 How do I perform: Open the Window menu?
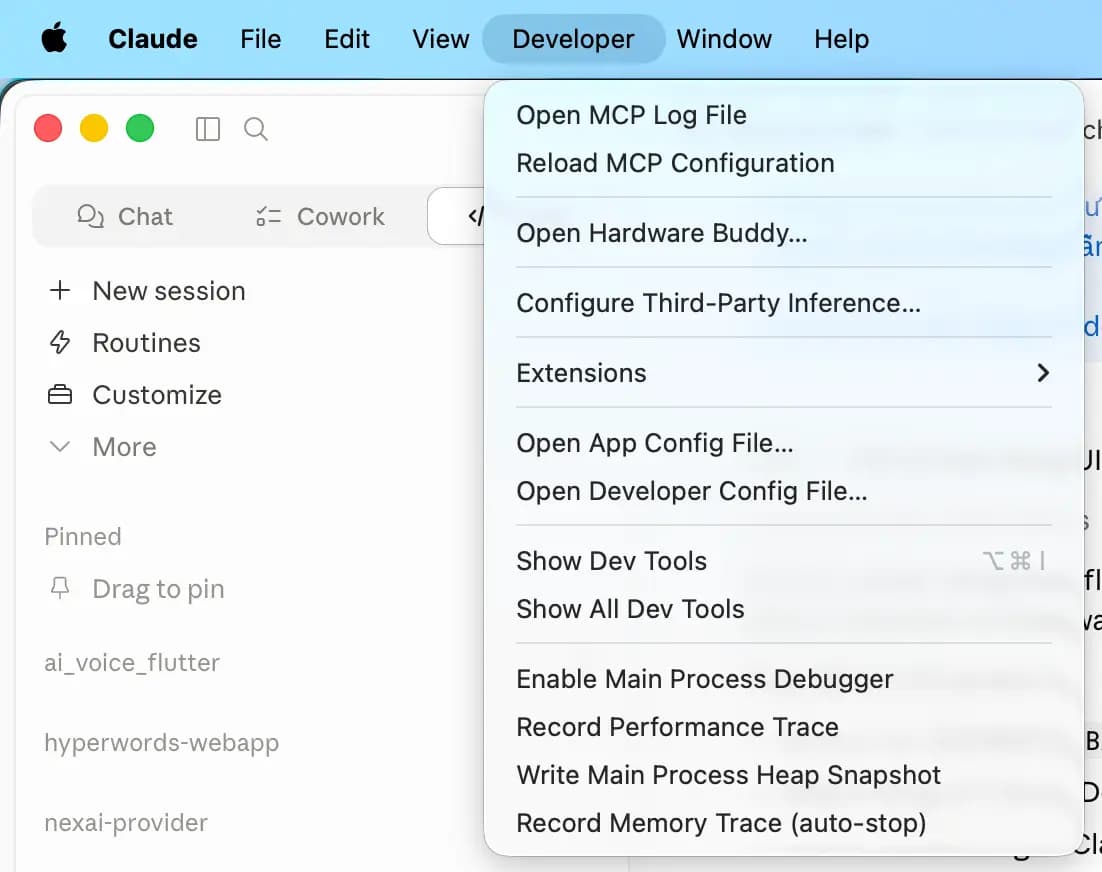coord(724,39)
